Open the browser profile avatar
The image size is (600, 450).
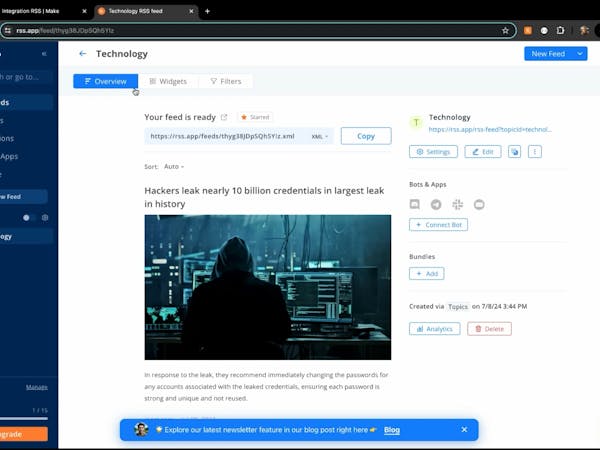[x=584, y=31]
